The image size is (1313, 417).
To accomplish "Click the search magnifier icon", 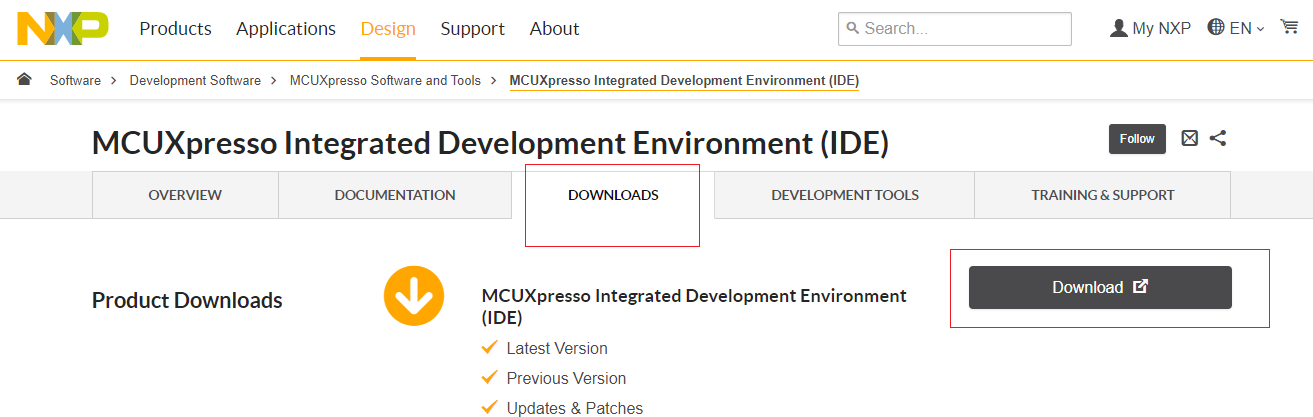I will click(852, 29).
